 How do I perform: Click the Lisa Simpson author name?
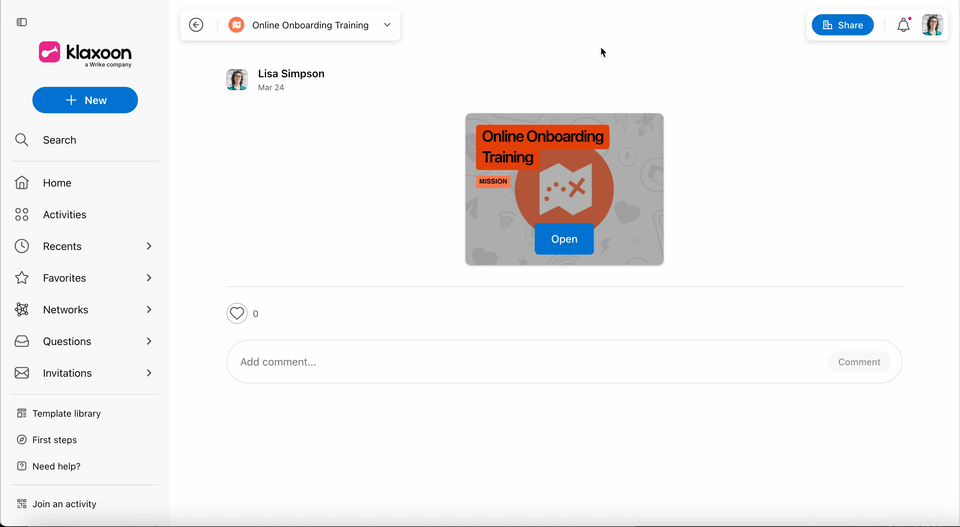[291, 73]
